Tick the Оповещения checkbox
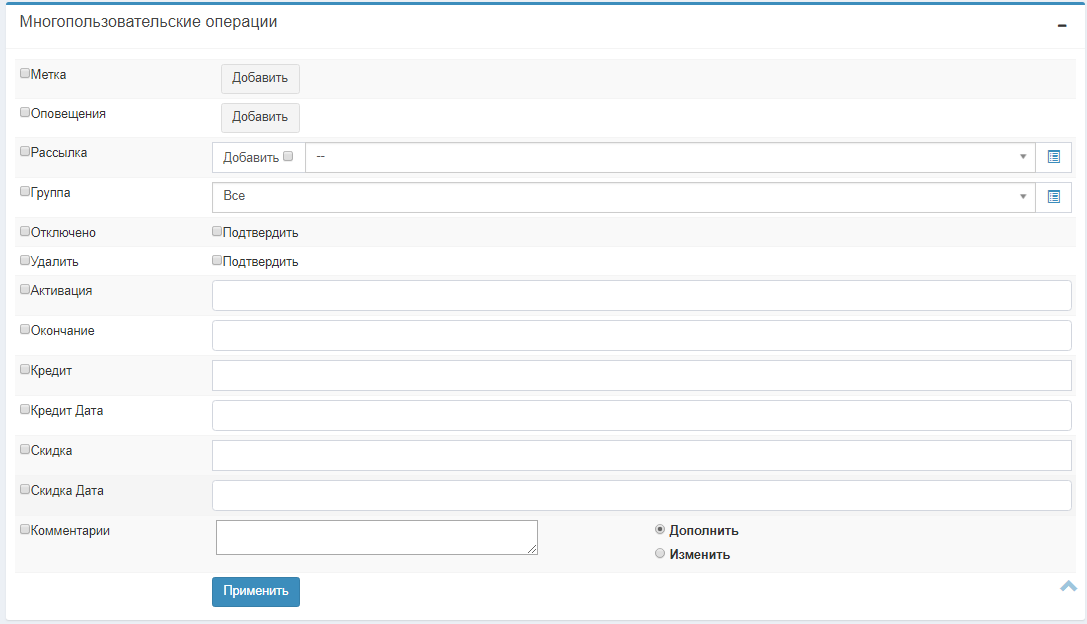 [25, 113]
